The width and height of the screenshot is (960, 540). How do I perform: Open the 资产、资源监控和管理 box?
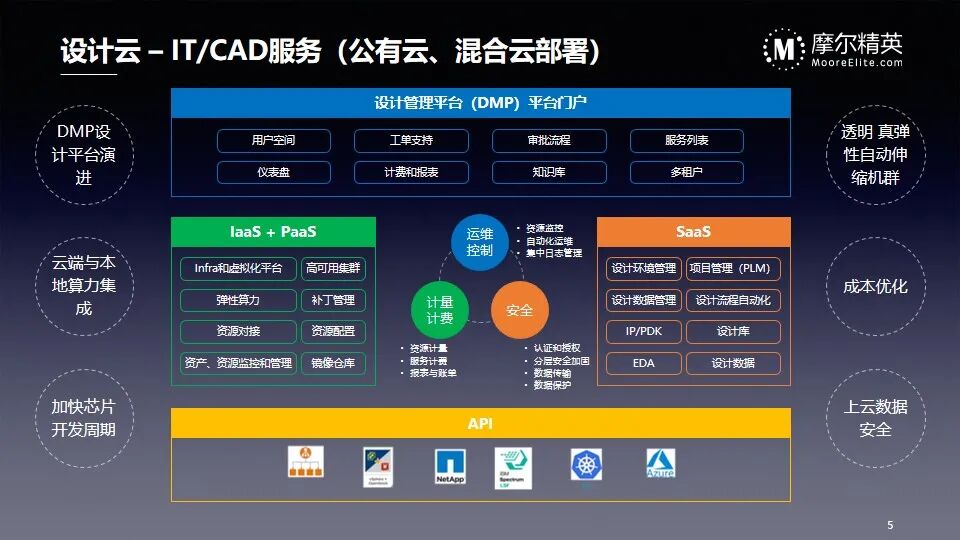click(x=238, y=364)
